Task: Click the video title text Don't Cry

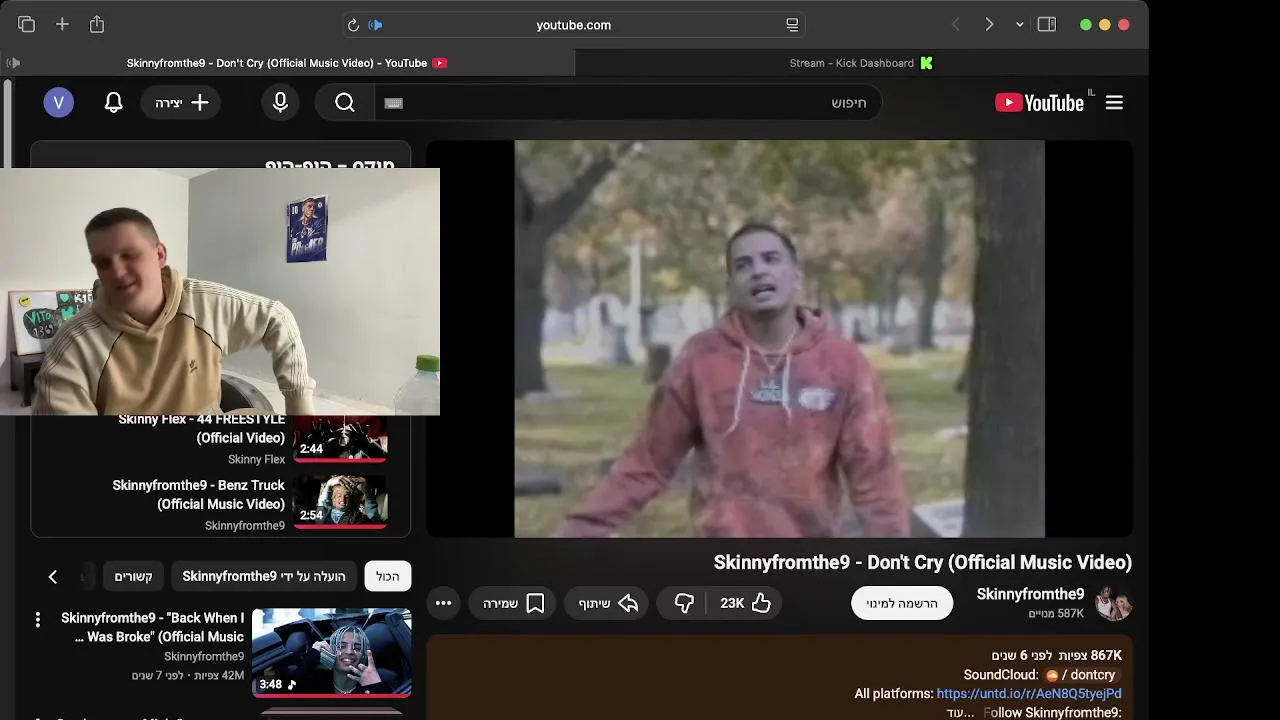Action: point(923,562)
